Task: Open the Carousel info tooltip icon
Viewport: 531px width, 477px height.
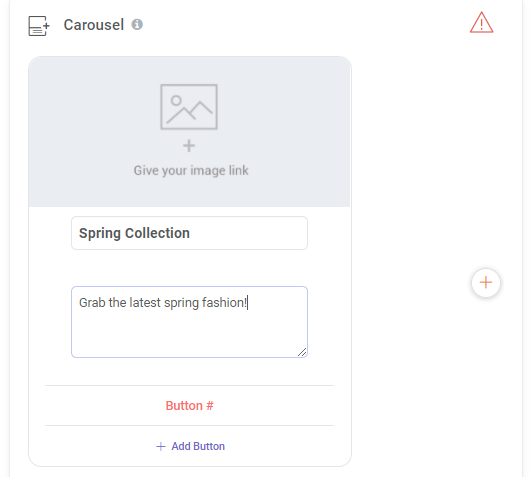Action: [137, 24]
